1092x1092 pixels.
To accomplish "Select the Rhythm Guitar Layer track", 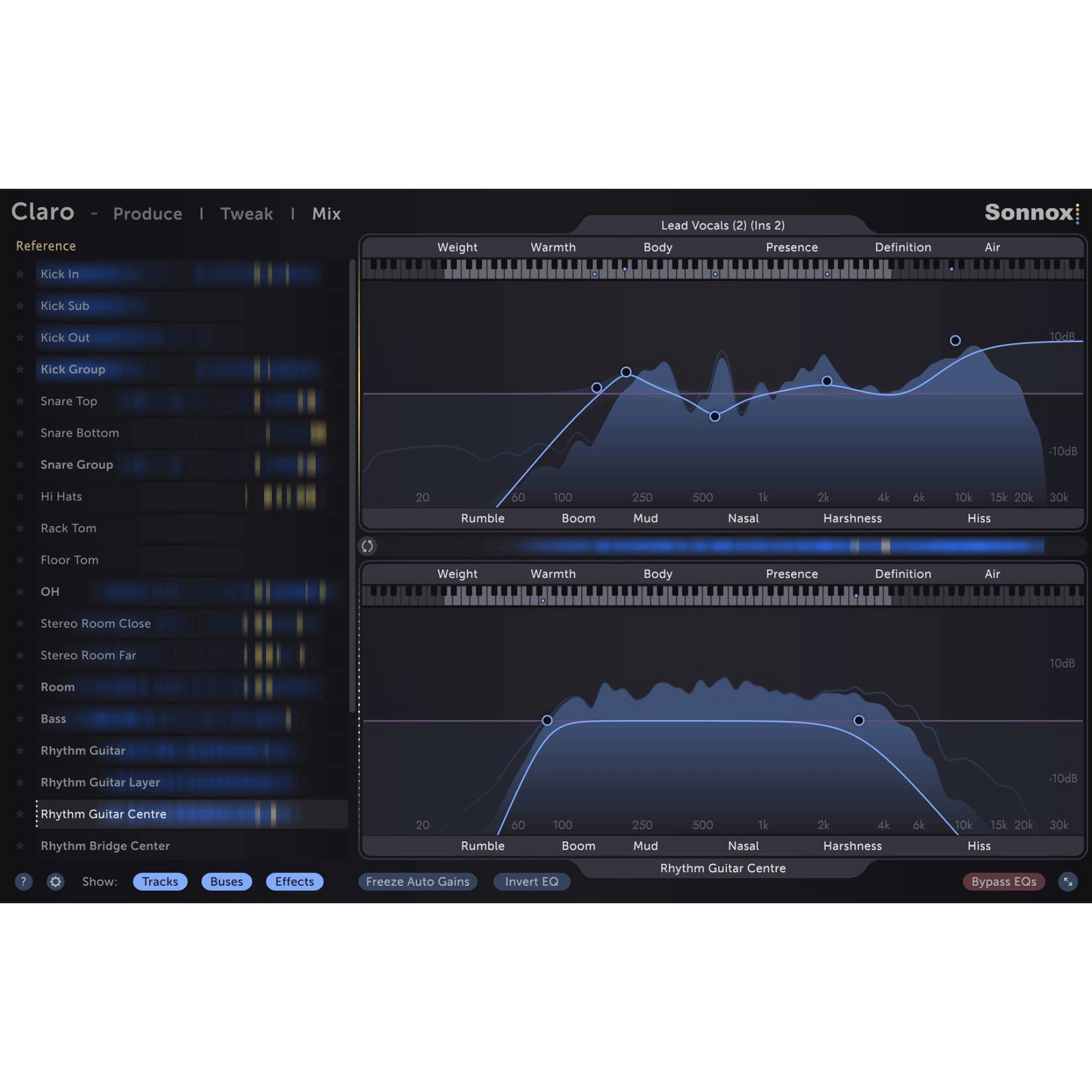I will coord(101,782).
